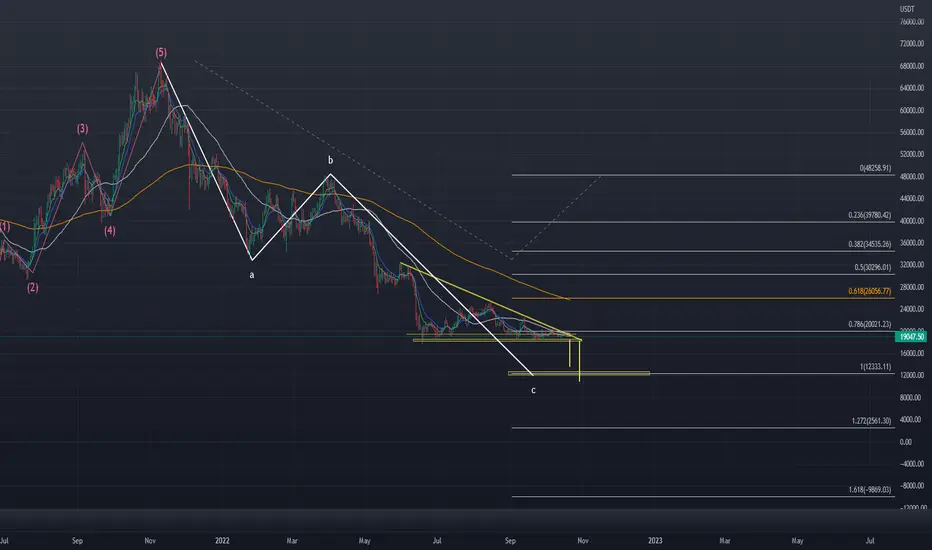
Task: Click the pink (2) wave label
Action: tap(33, 288)
